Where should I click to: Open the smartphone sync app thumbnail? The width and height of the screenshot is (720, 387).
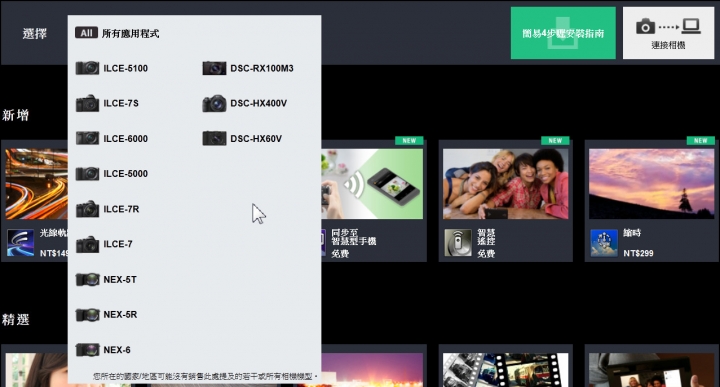click(x=372, y=184)
